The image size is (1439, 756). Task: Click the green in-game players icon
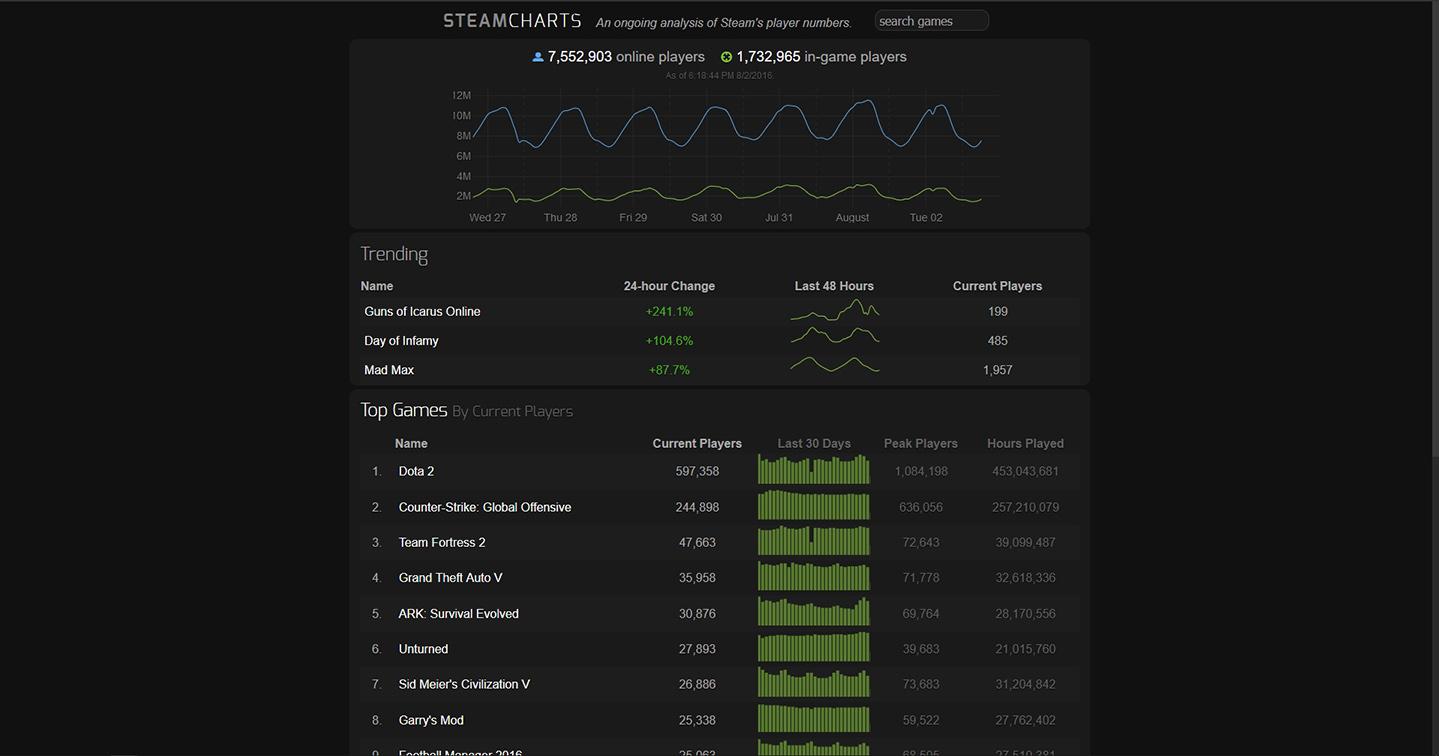pyautogui.click(x=726, y=56)
